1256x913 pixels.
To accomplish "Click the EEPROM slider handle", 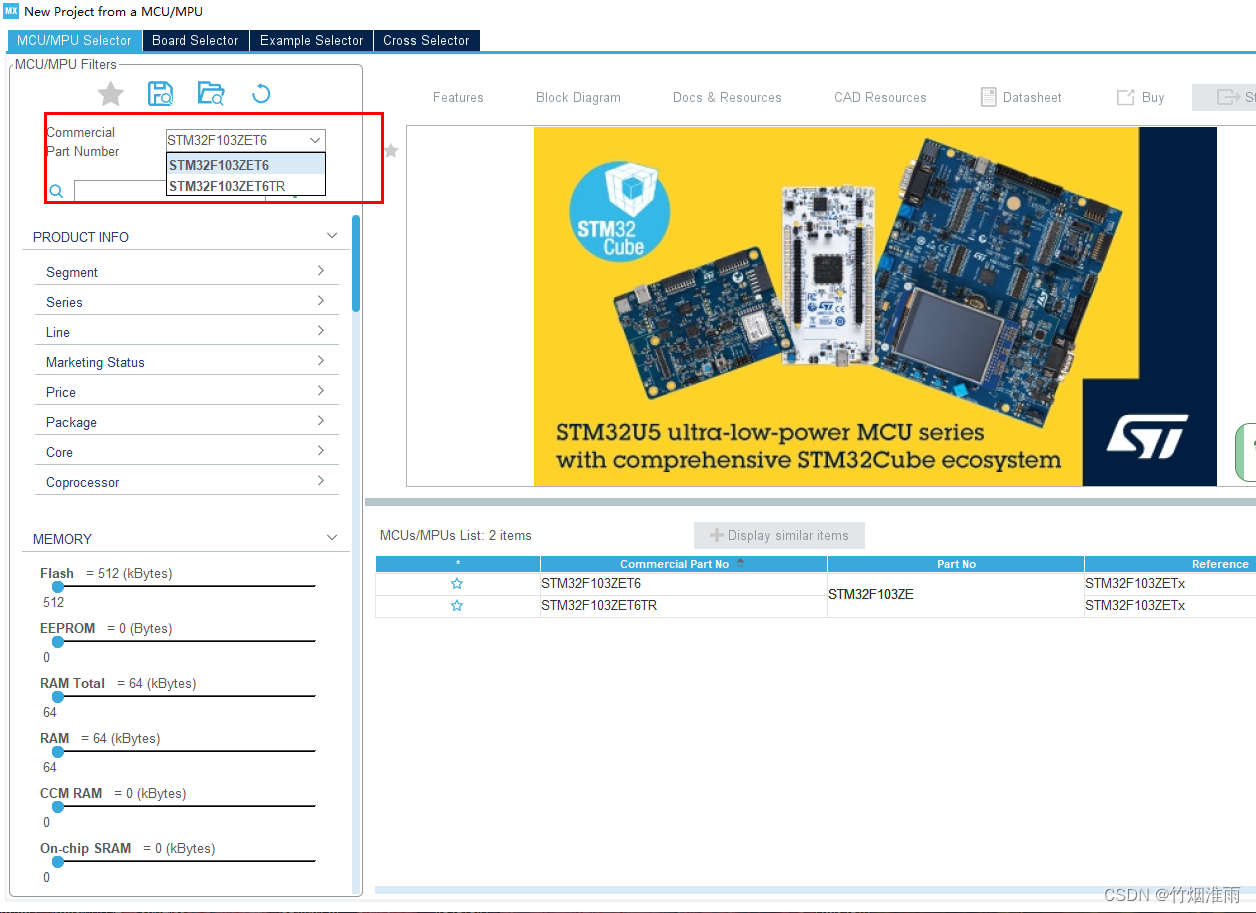I will click(x=58, y=642).
